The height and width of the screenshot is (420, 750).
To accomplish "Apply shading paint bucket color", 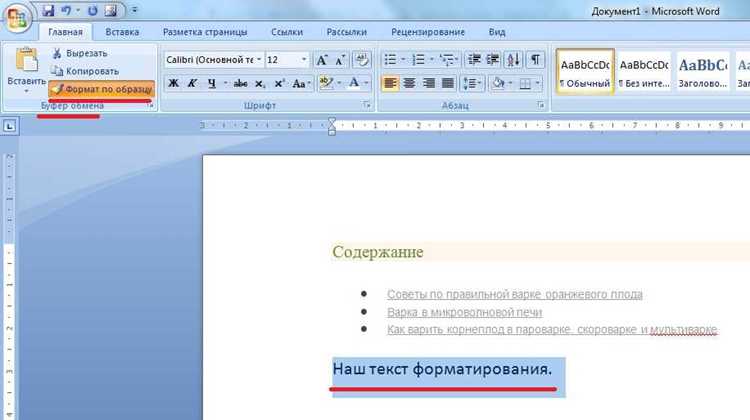I will tap(498, 83).
